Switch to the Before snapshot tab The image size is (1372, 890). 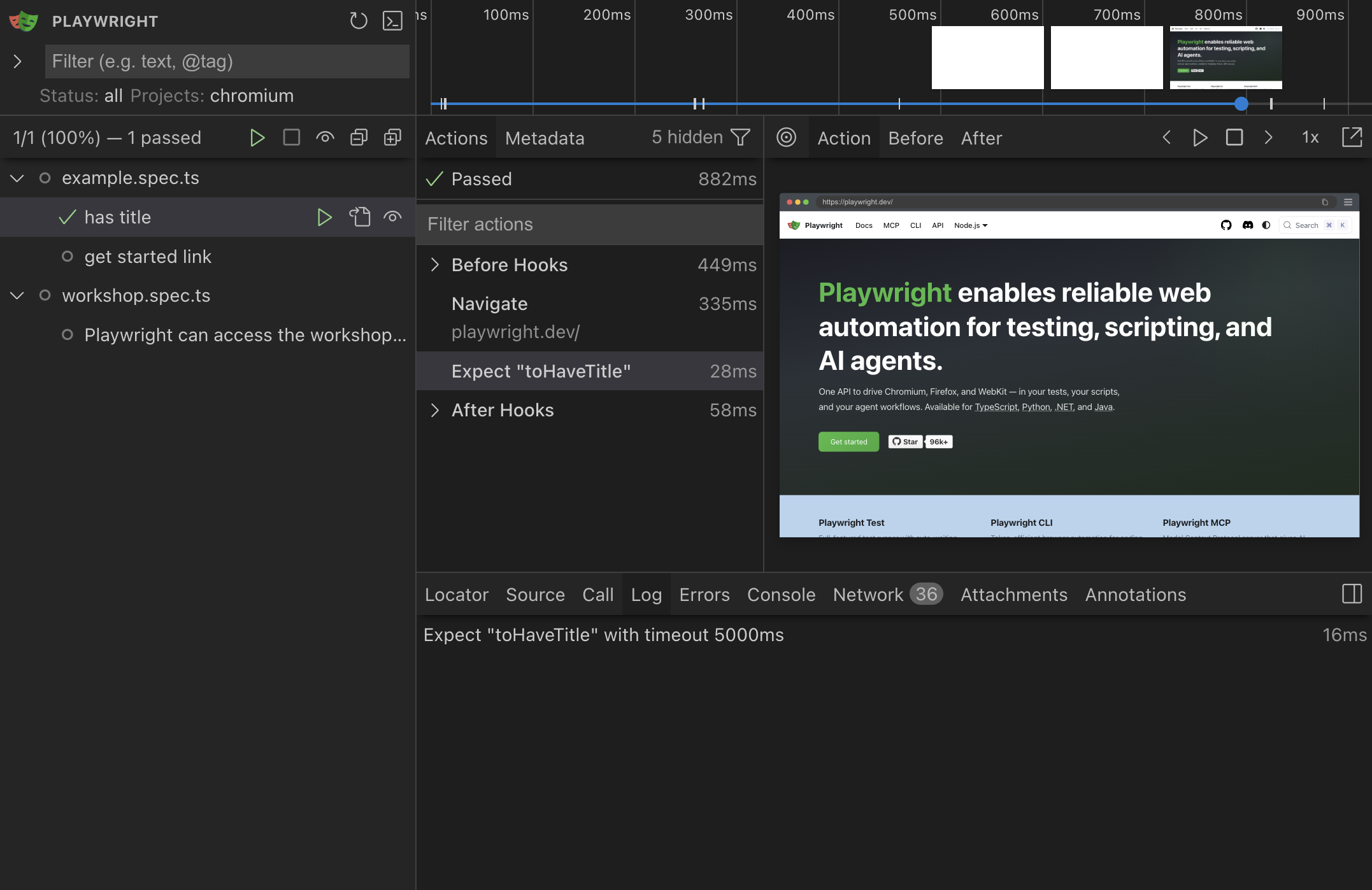916,138
